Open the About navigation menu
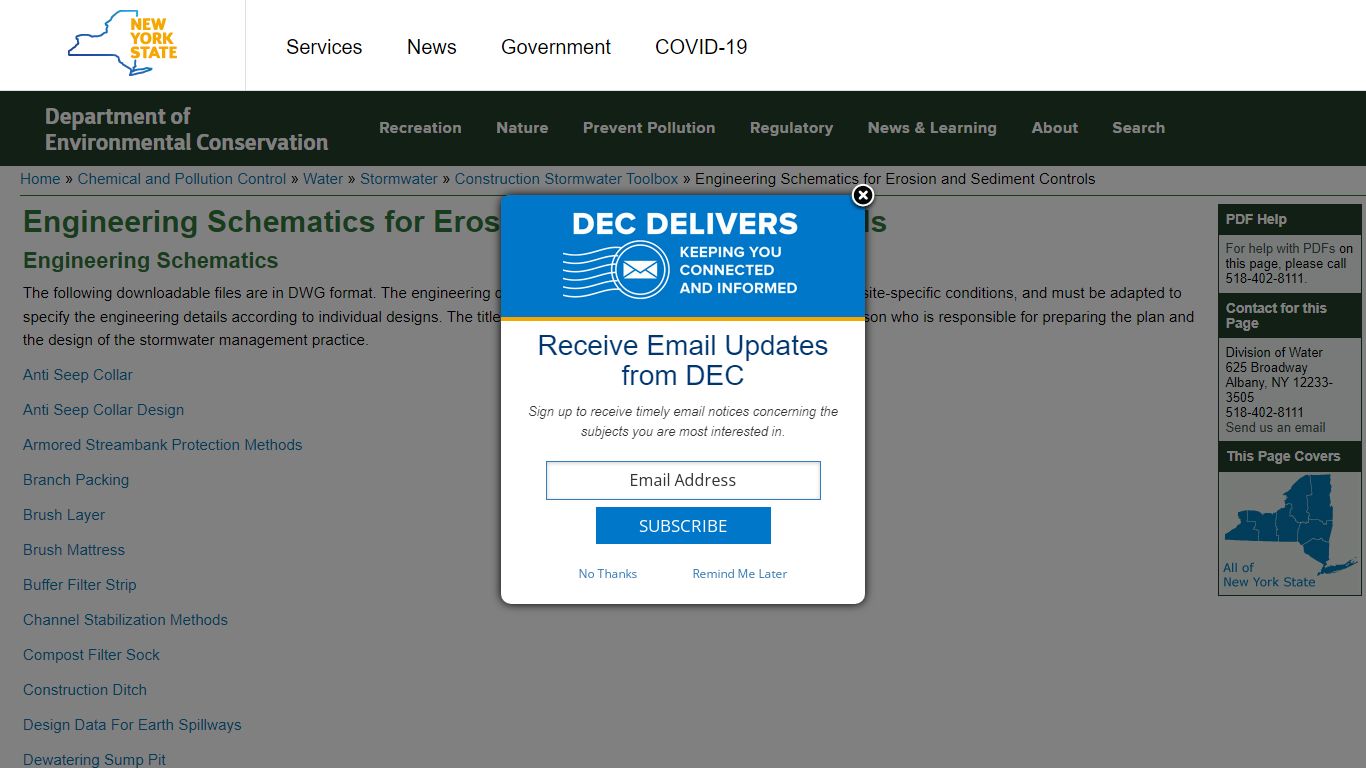The image size is (1366, 768). click(x=1055, y=128)
